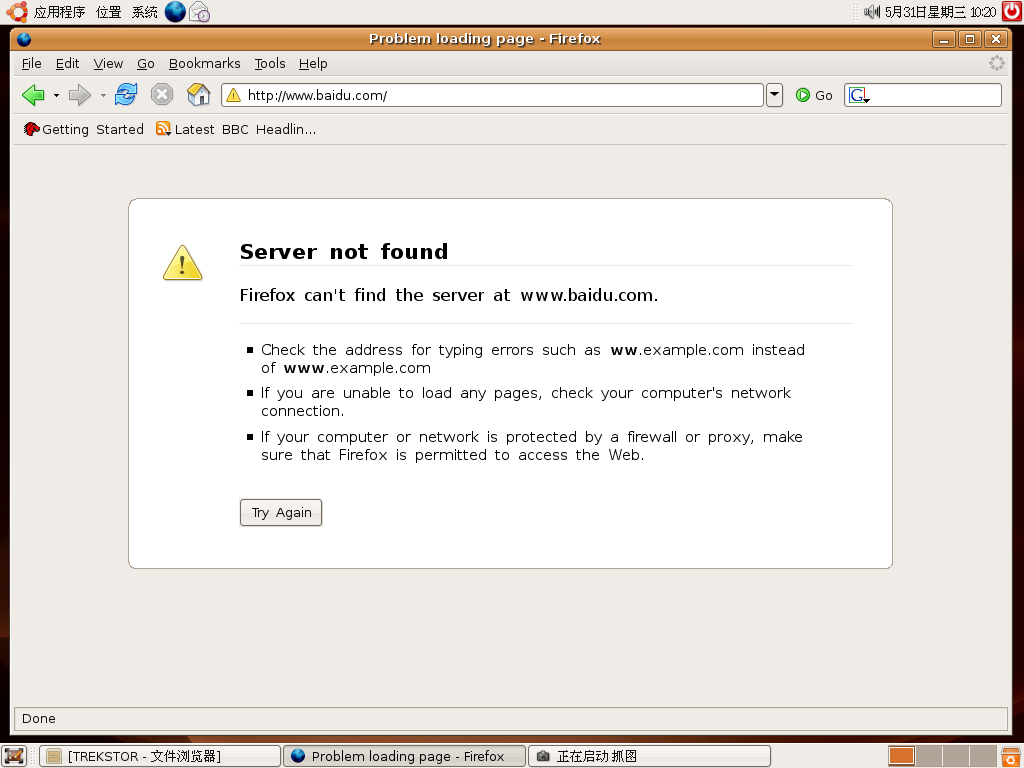Click the Show Desktop icon in bottom panel
This screenshot has height=768, width=1024.
click(14, 756)
